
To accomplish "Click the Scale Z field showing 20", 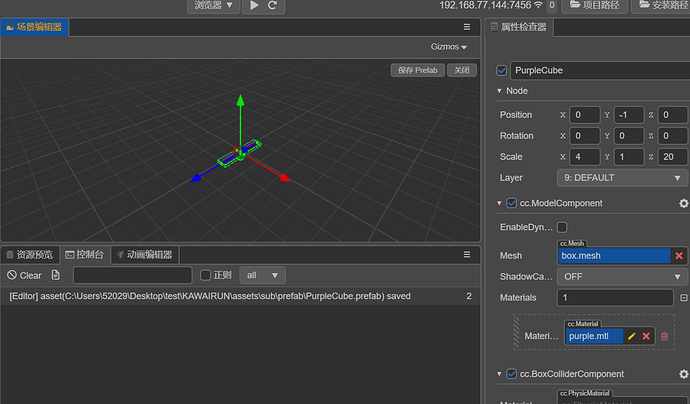I will coord(672,157).
